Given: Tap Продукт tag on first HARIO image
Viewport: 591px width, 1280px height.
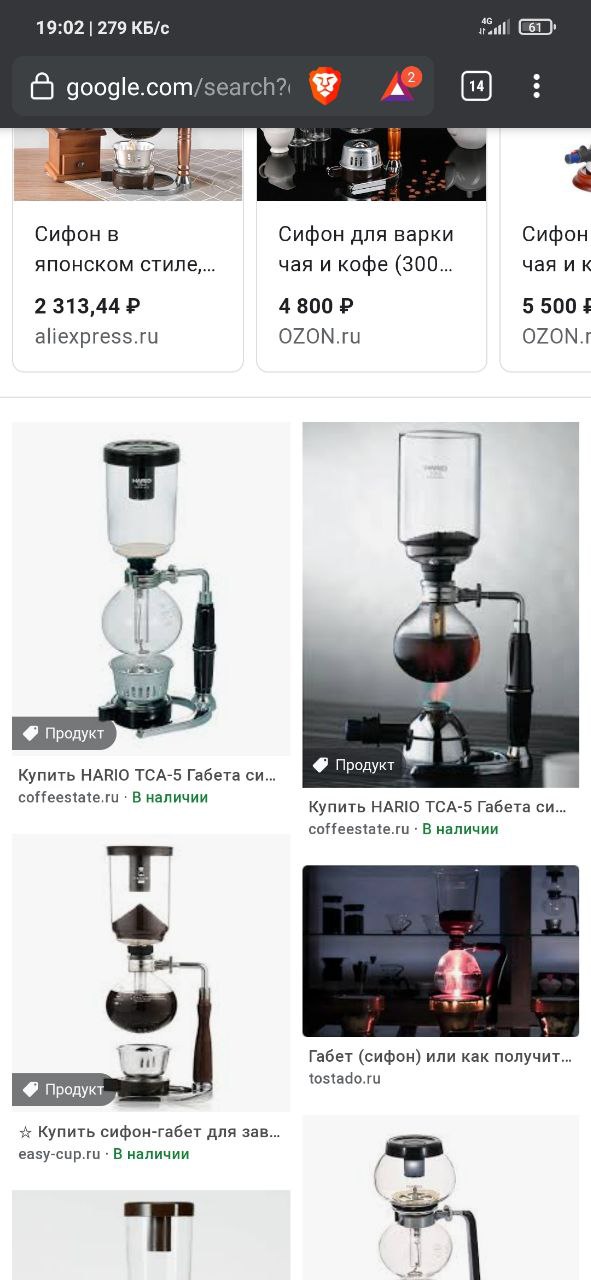Looking at the screenshot, I should 64,733.
